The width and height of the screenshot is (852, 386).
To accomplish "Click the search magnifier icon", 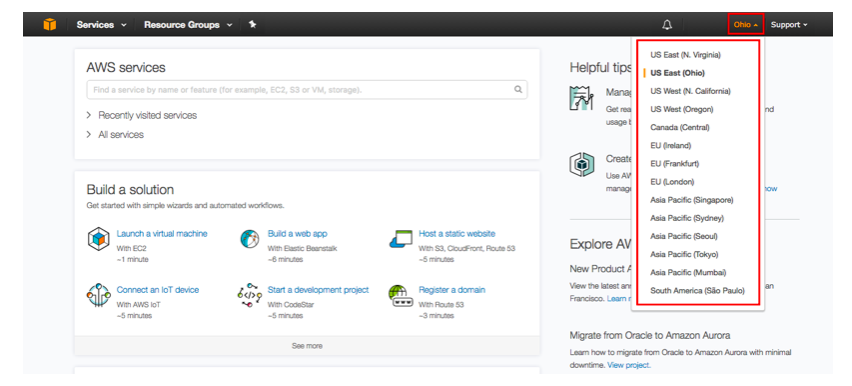I will [x=518, y=90].
